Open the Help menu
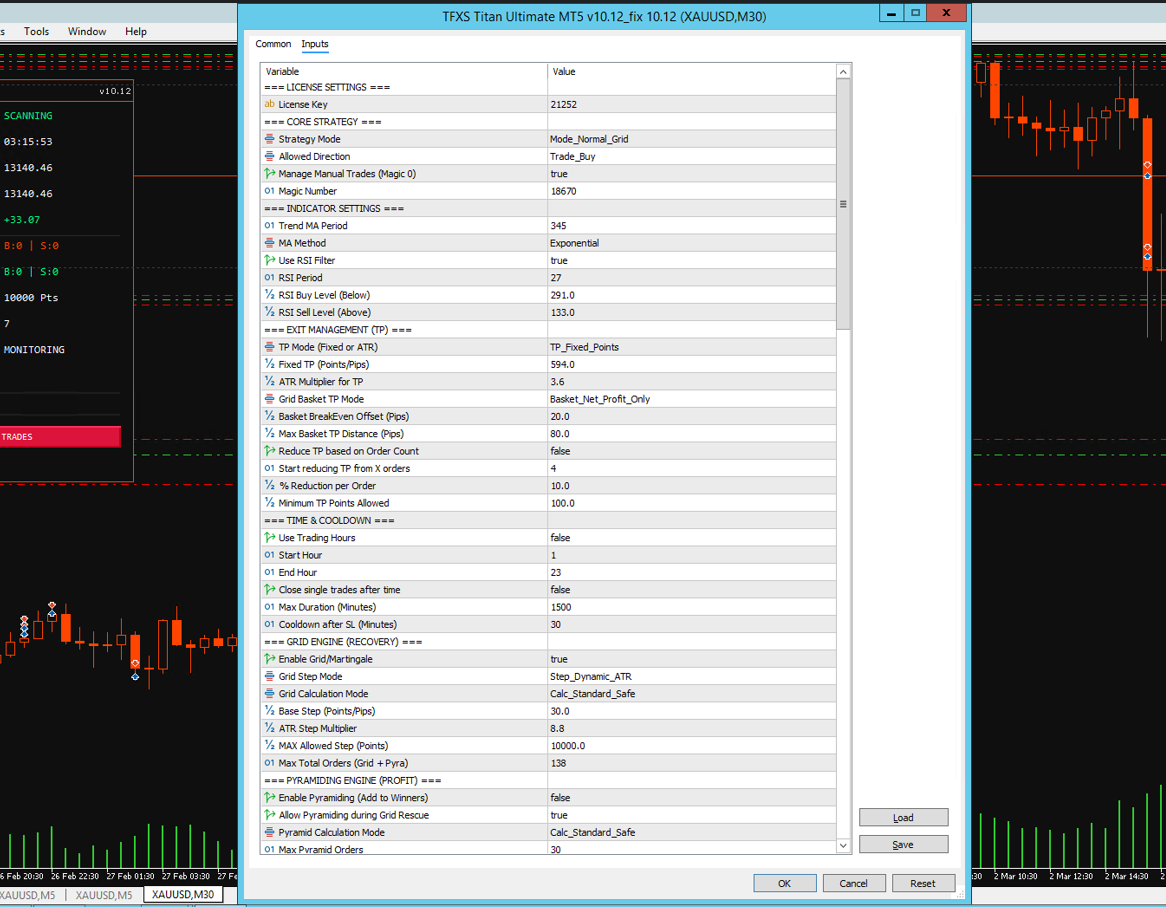 (135, 31)
